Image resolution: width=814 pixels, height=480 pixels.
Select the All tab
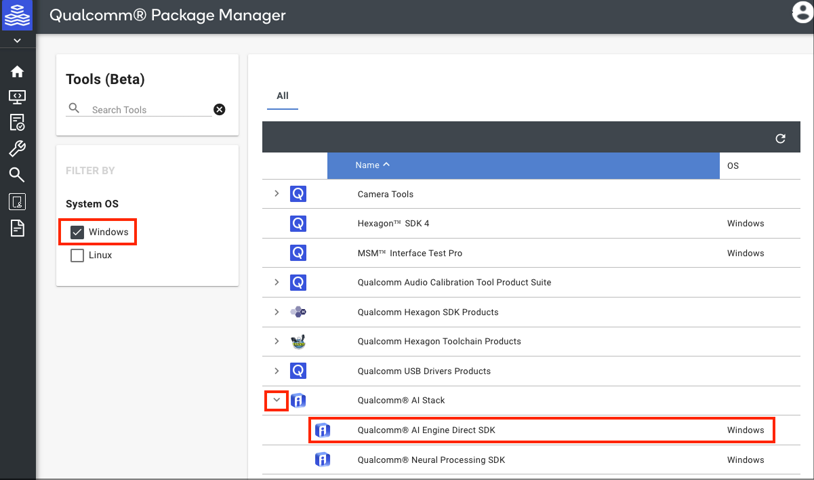[282, 96]
